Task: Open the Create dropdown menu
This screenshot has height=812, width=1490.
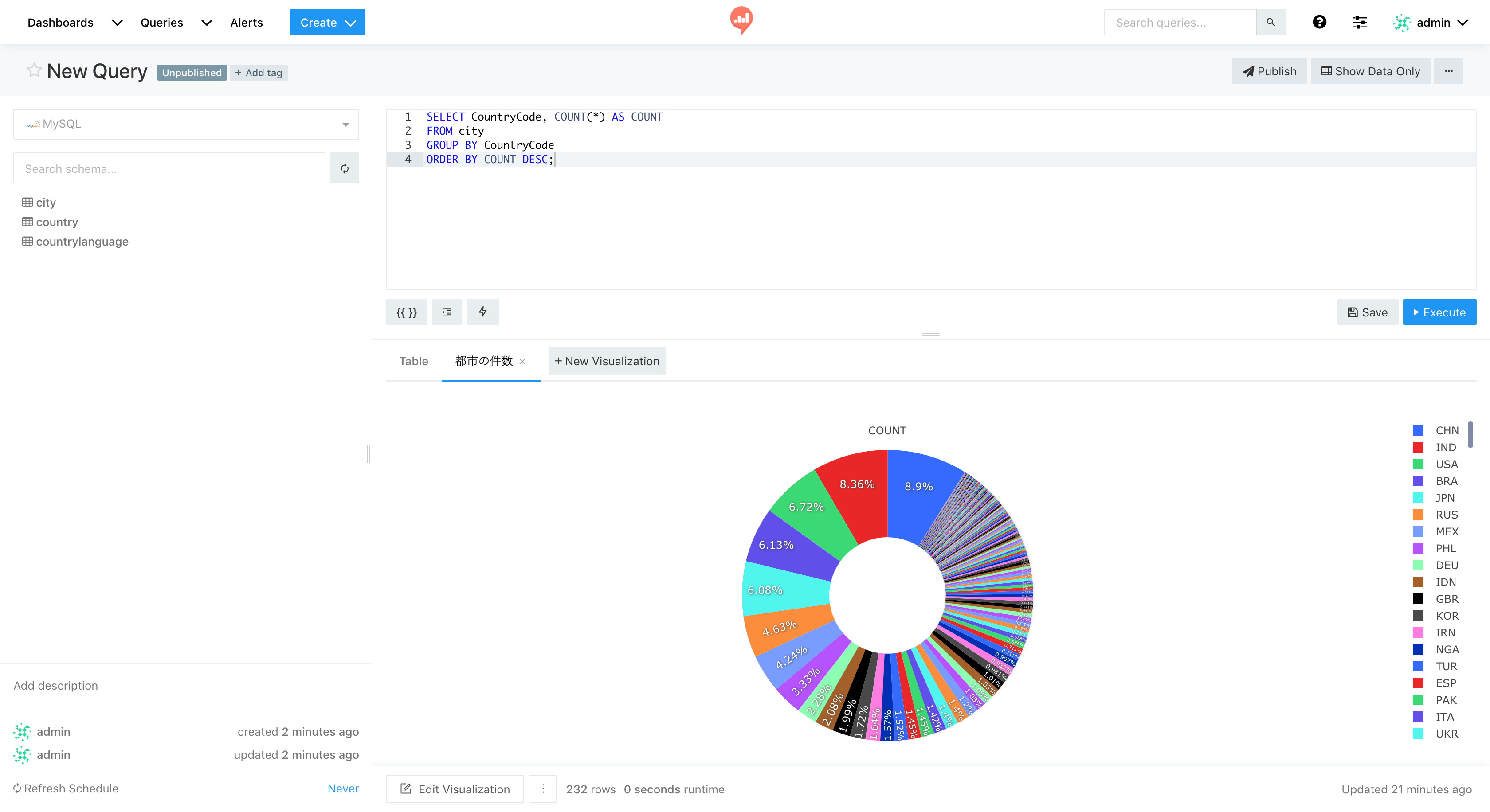Action: [327, 22]
